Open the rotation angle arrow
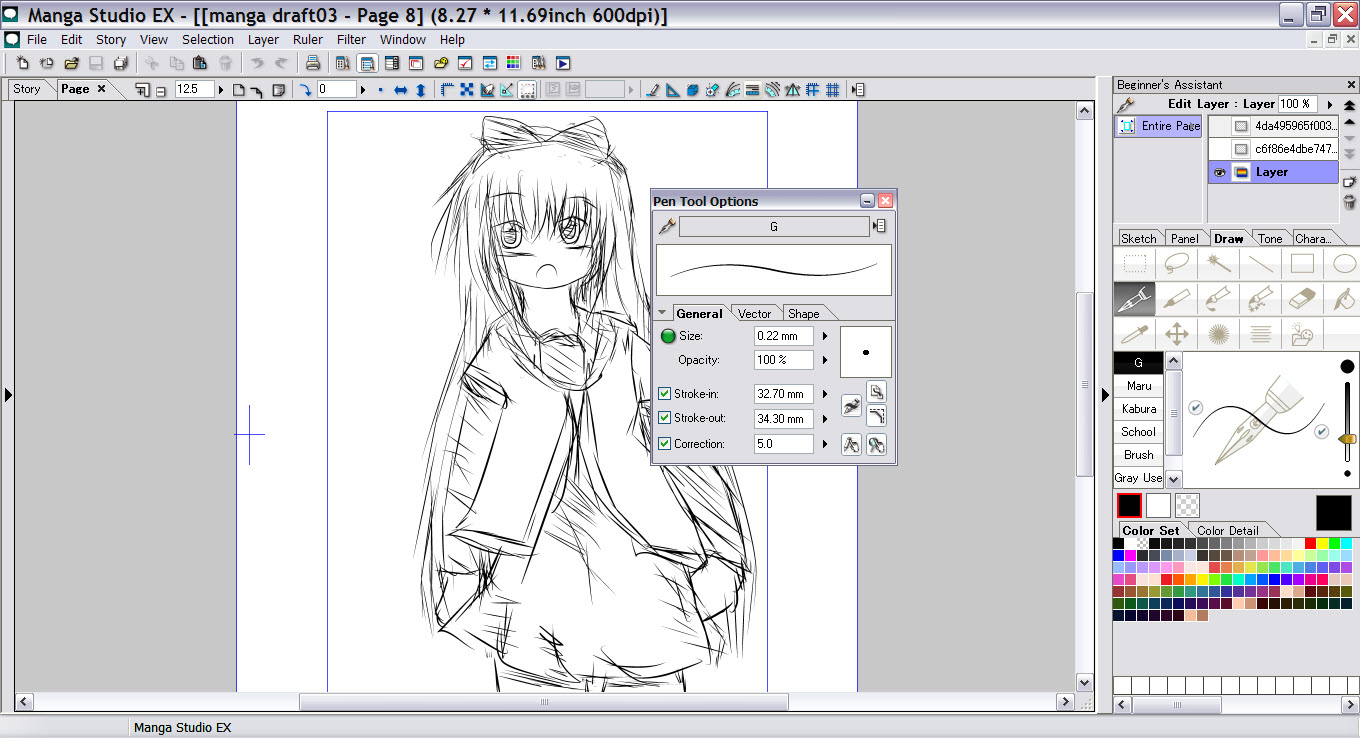Screen dimensions: 1360x738 364,90
